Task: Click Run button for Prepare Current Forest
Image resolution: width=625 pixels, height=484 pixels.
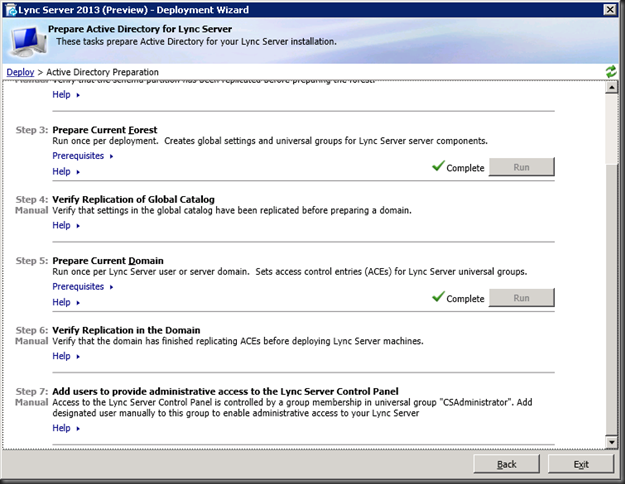Action: click(x=521, y=167)
